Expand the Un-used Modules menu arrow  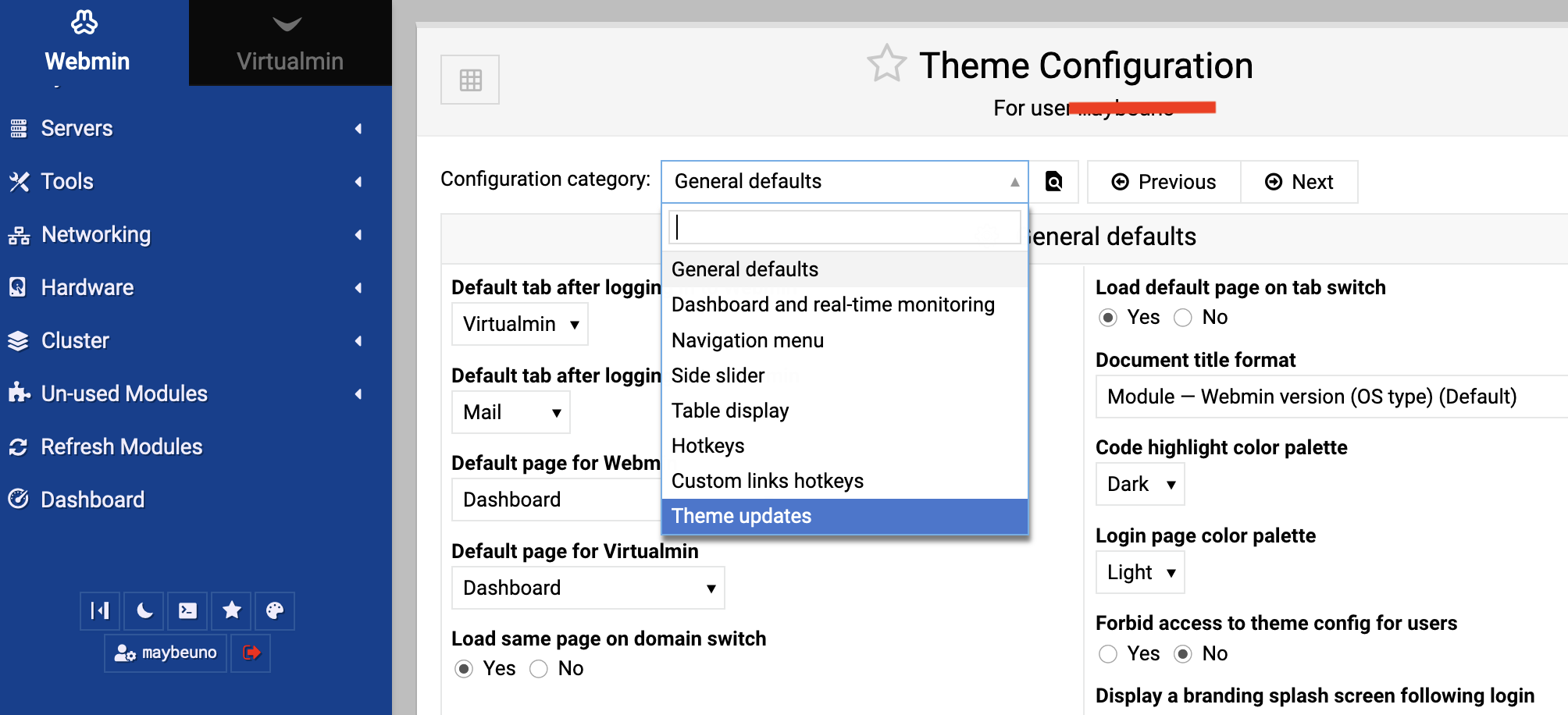point(358,394)
